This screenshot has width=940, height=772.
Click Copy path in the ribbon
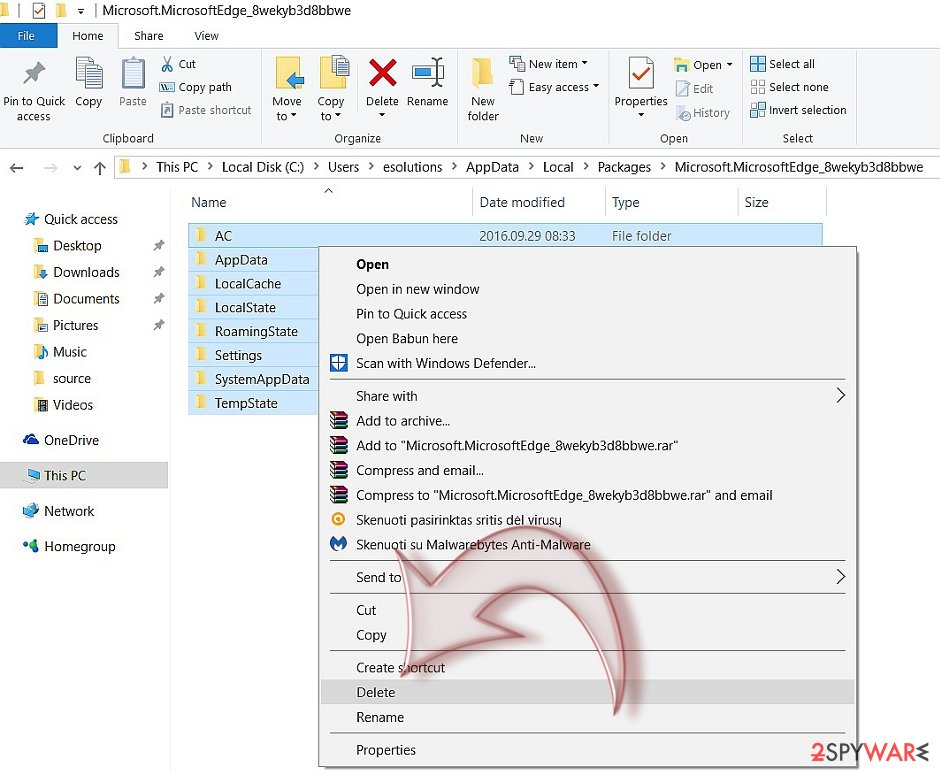(x=195, y=87)
